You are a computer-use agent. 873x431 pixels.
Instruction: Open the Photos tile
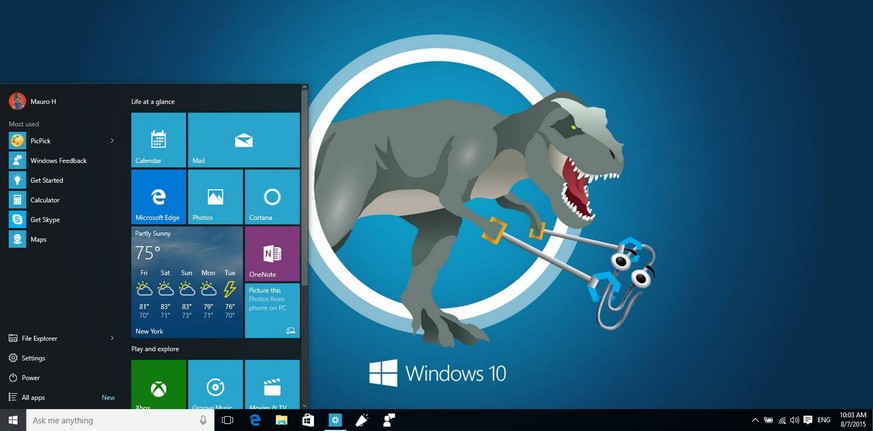(x=215, y=197)
